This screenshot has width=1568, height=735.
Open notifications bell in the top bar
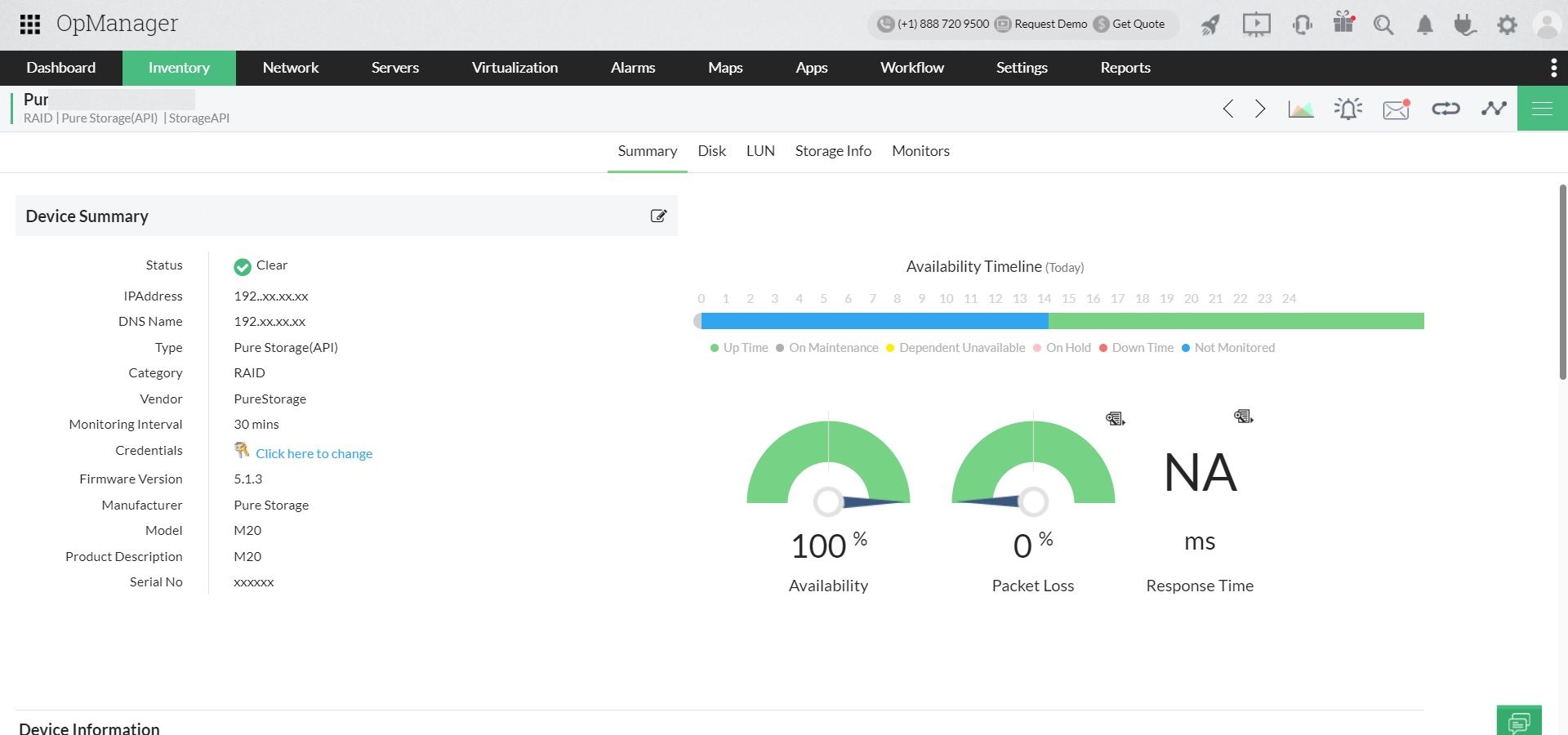1424,24
